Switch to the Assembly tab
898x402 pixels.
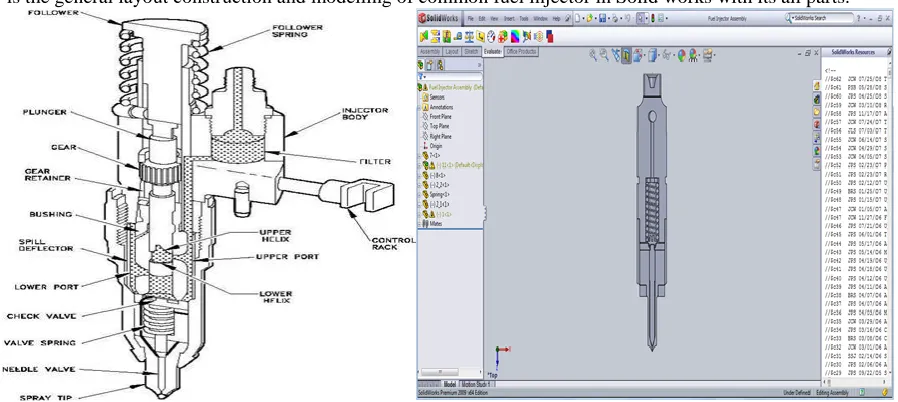coord(430,52)
